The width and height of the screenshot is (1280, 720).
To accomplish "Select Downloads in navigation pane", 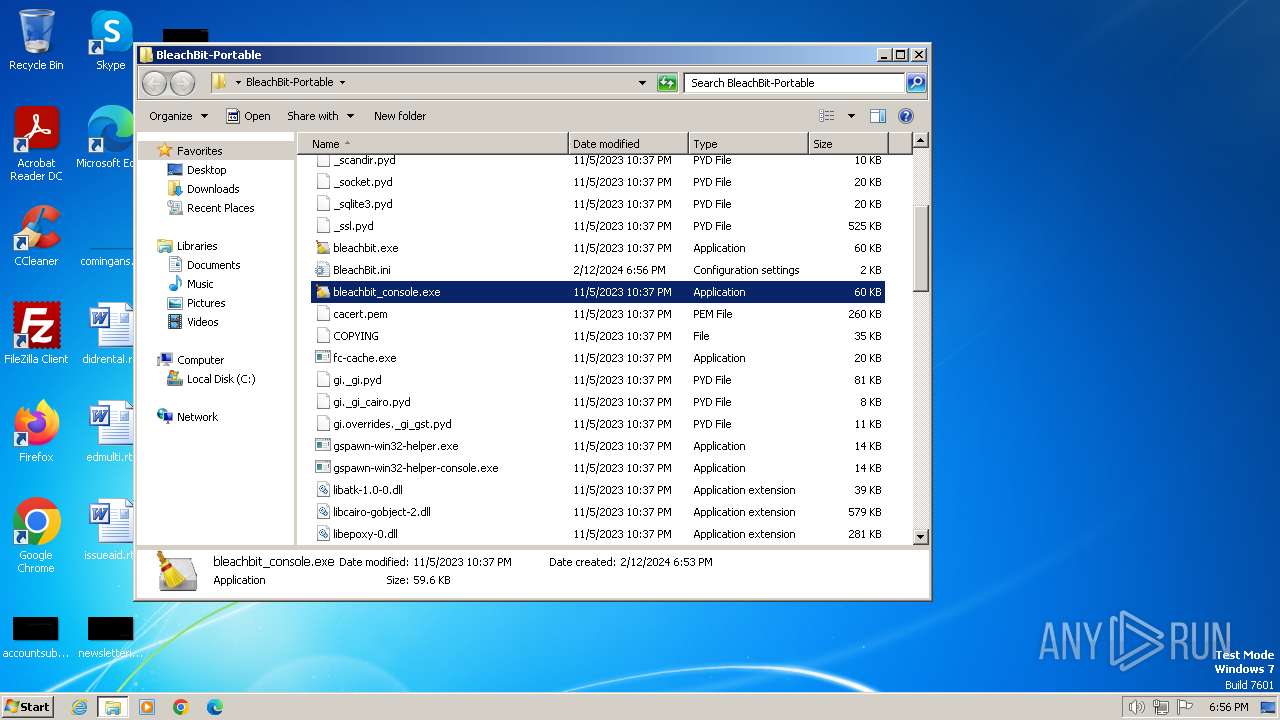I will point(213,189).
